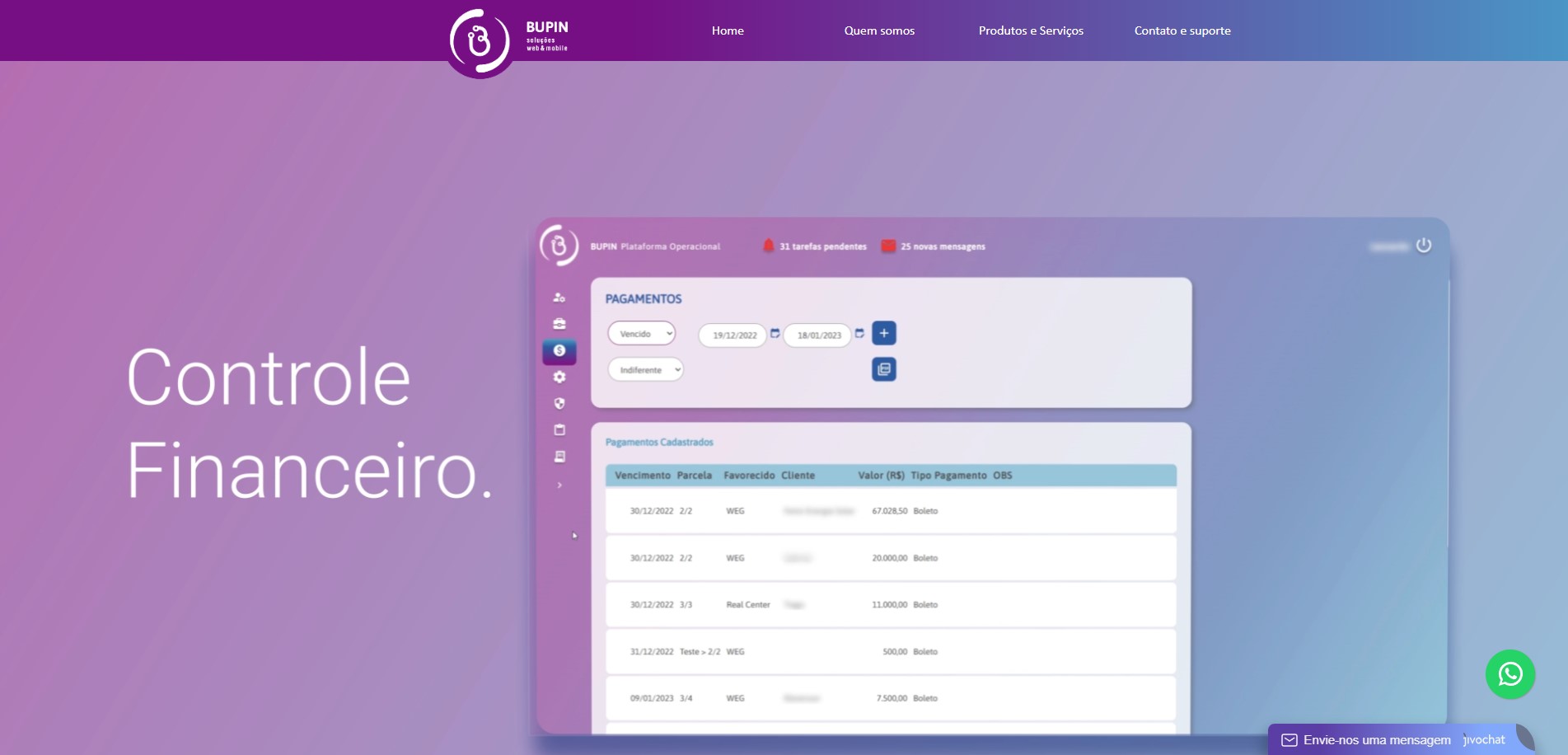
Task: Select the dollar payments sidebar icon
Action: 559,351
